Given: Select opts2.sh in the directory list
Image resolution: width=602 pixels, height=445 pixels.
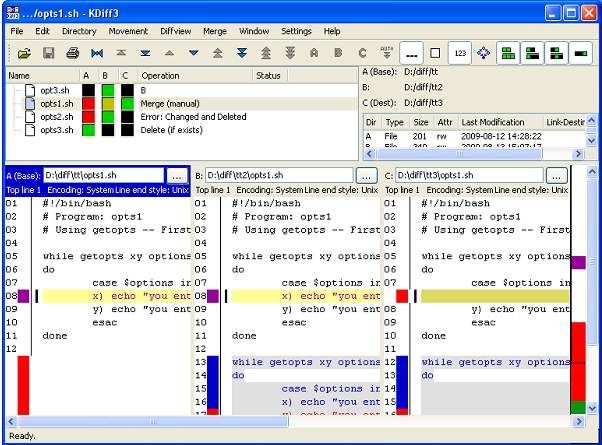Looking at the screenshot, I should (x=56, y=117).
